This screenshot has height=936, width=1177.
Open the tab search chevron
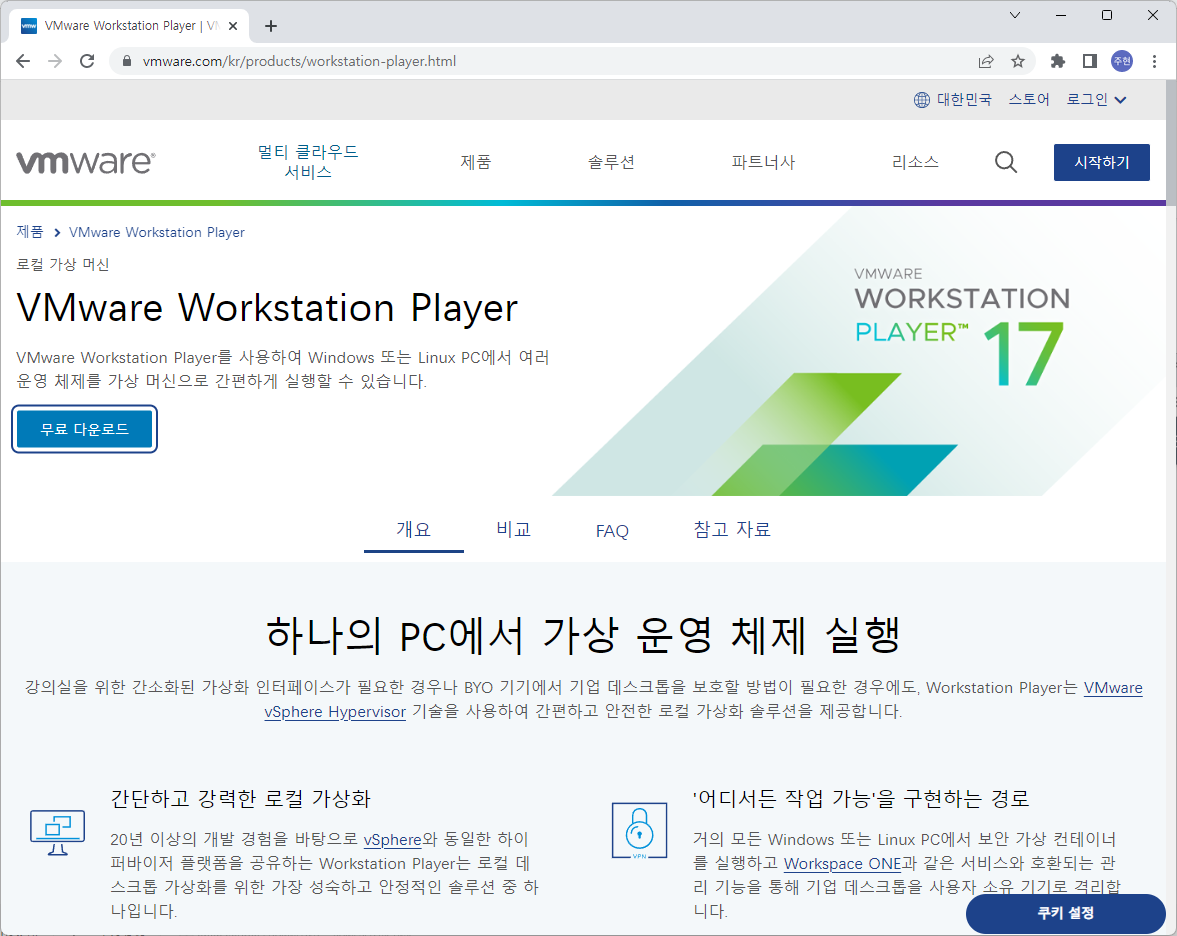(1015, 15)
